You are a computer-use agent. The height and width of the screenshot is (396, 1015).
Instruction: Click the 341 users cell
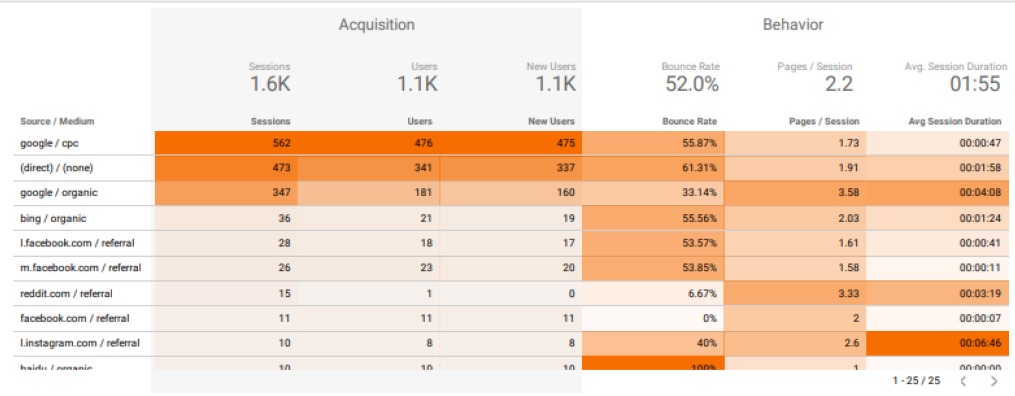[x=369, y=168]
